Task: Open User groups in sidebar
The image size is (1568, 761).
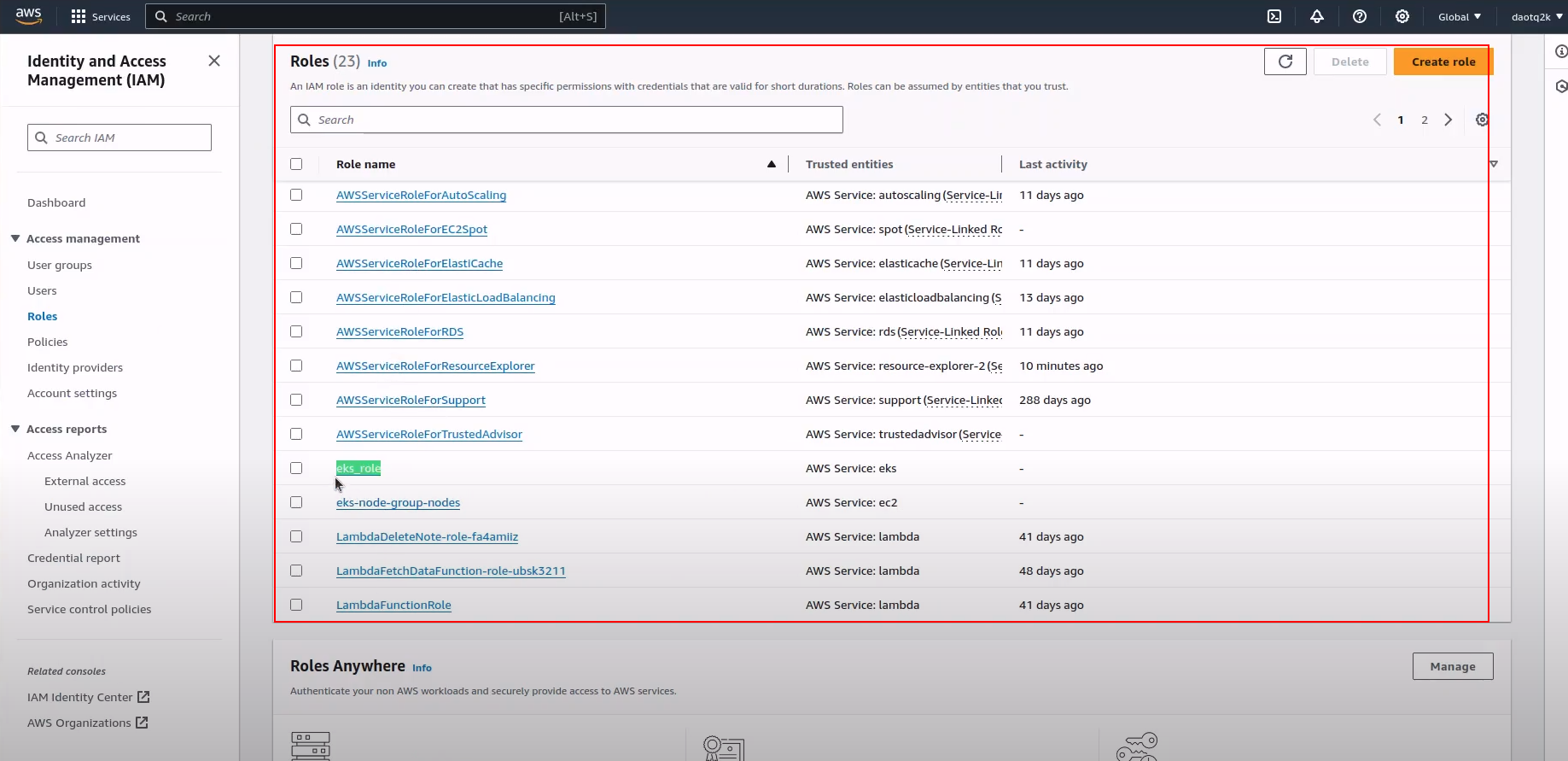Action: coord(60,265)
